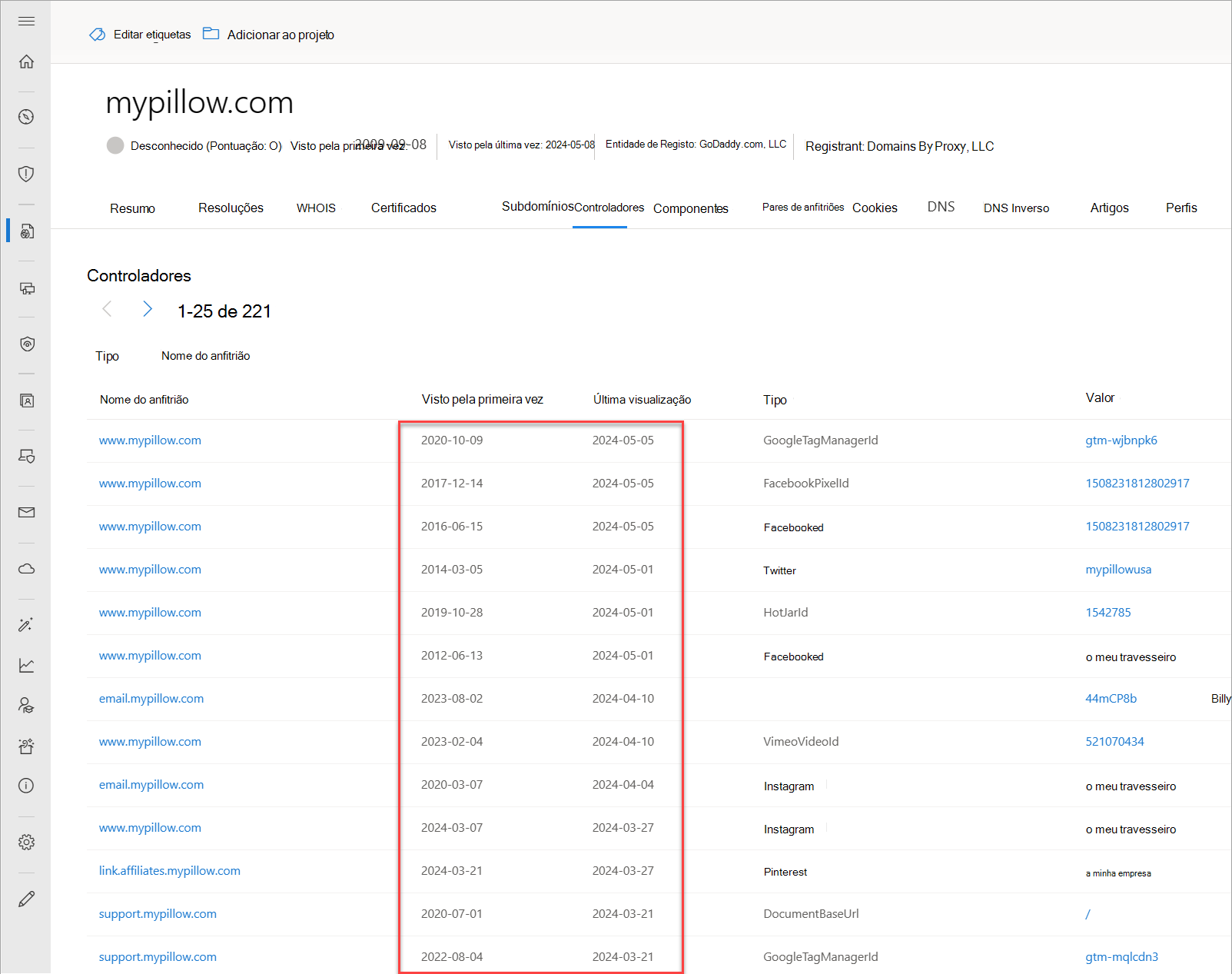The width and height of the screenshot is (1232, 974).
Task: Go to next page of Controladores
Action: click(148, 309)
